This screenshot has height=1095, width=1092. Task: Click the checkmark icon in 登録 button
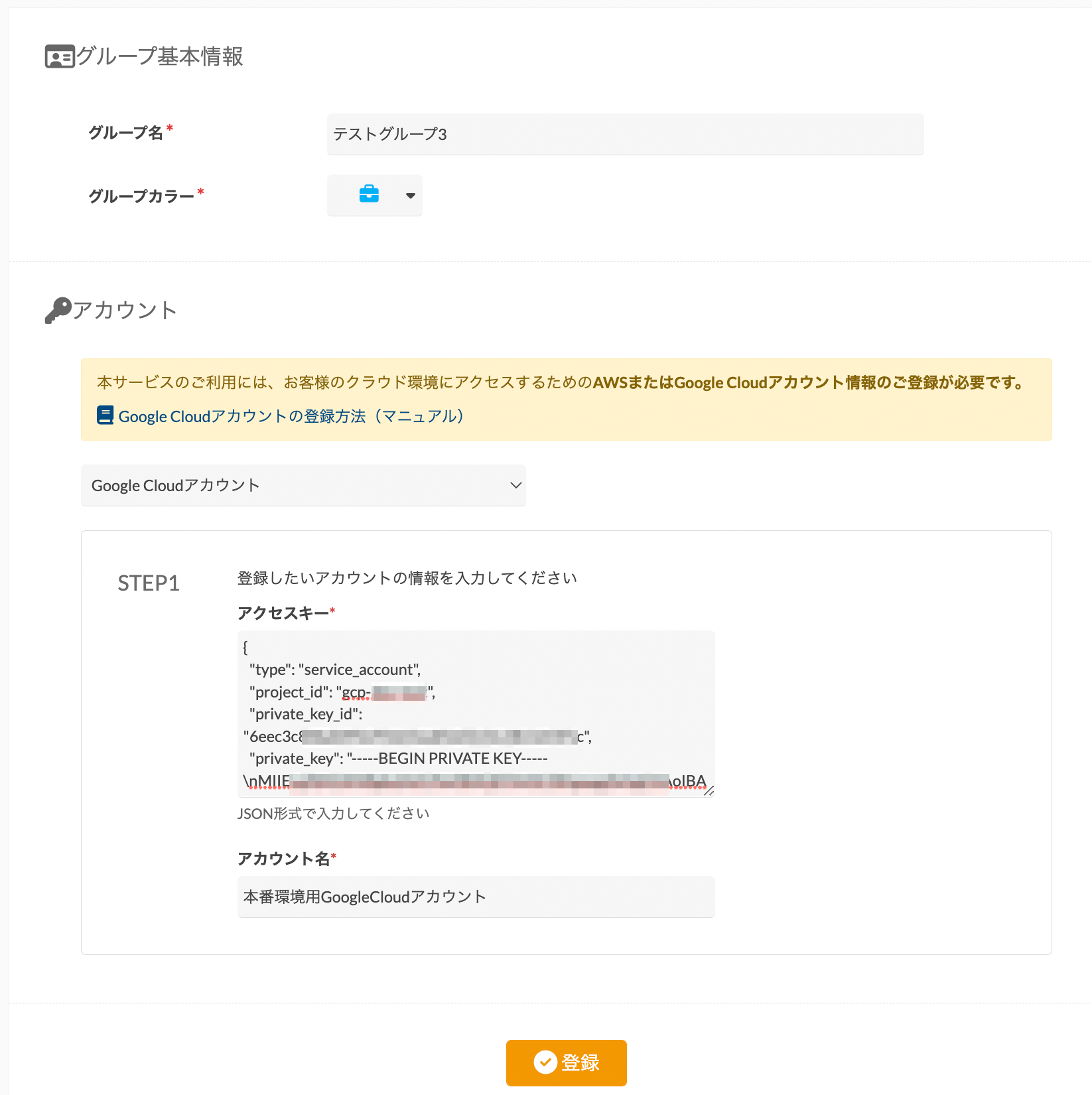pos(545,1062)
